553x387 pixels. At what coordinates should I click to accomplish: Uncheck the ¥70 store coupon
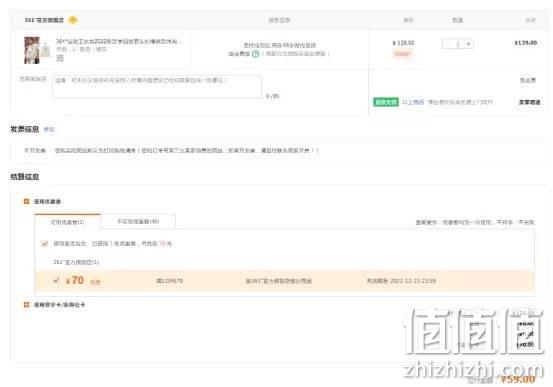56,280
